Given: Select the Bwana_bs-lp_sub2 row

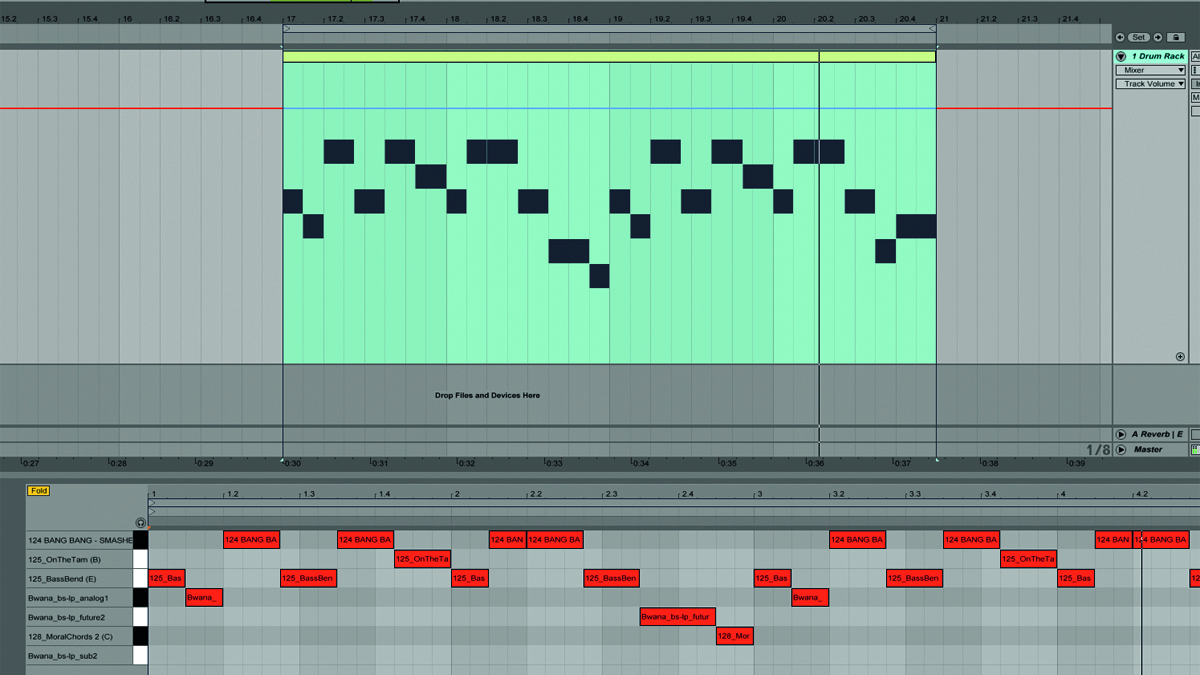Looking at the screenshot, I should tap(80, 656).
